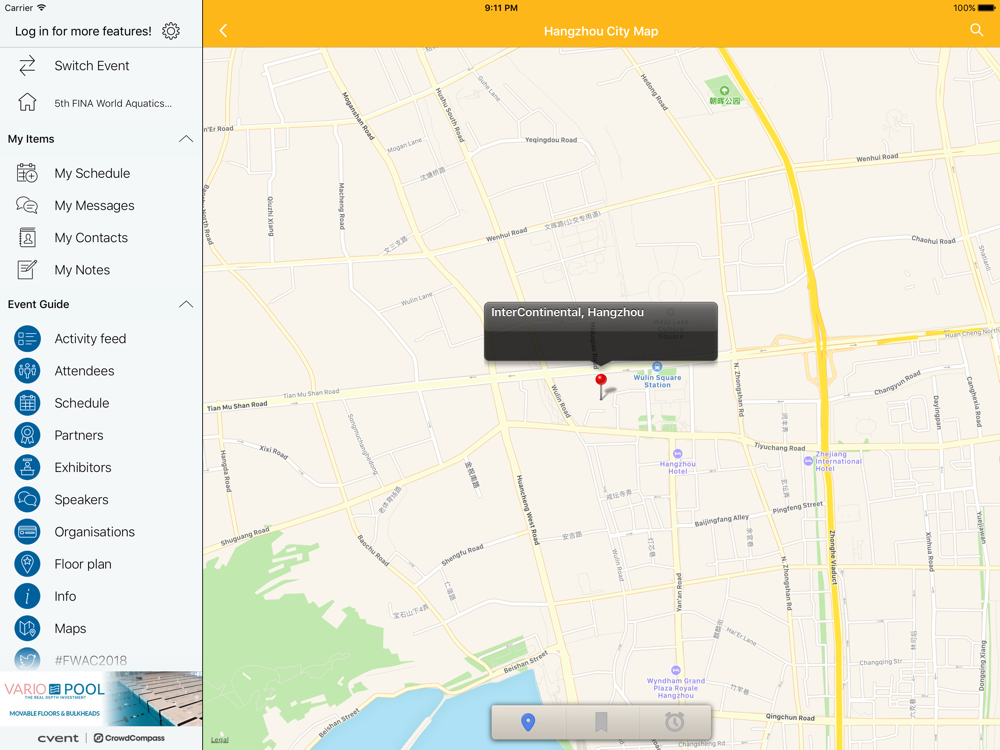Collapse the My Items section
The height and width of the screenshot is (750, 1000).
[185, 139]
